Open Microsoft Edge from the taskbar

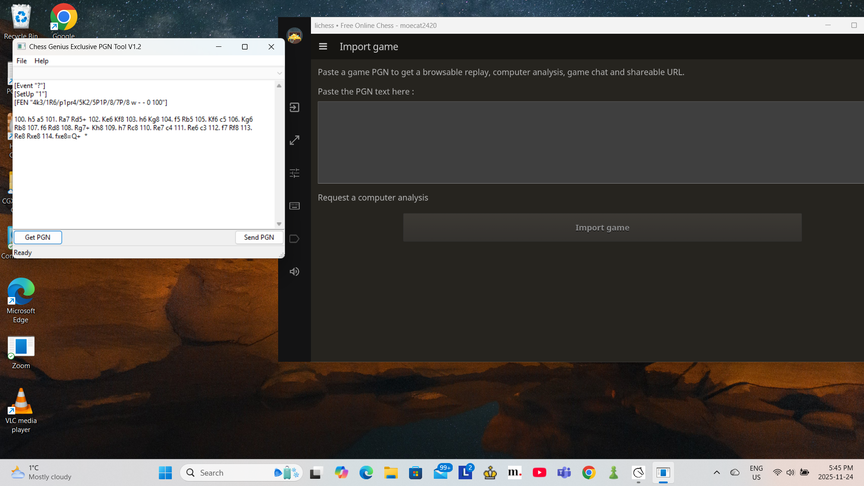(366, 473)
